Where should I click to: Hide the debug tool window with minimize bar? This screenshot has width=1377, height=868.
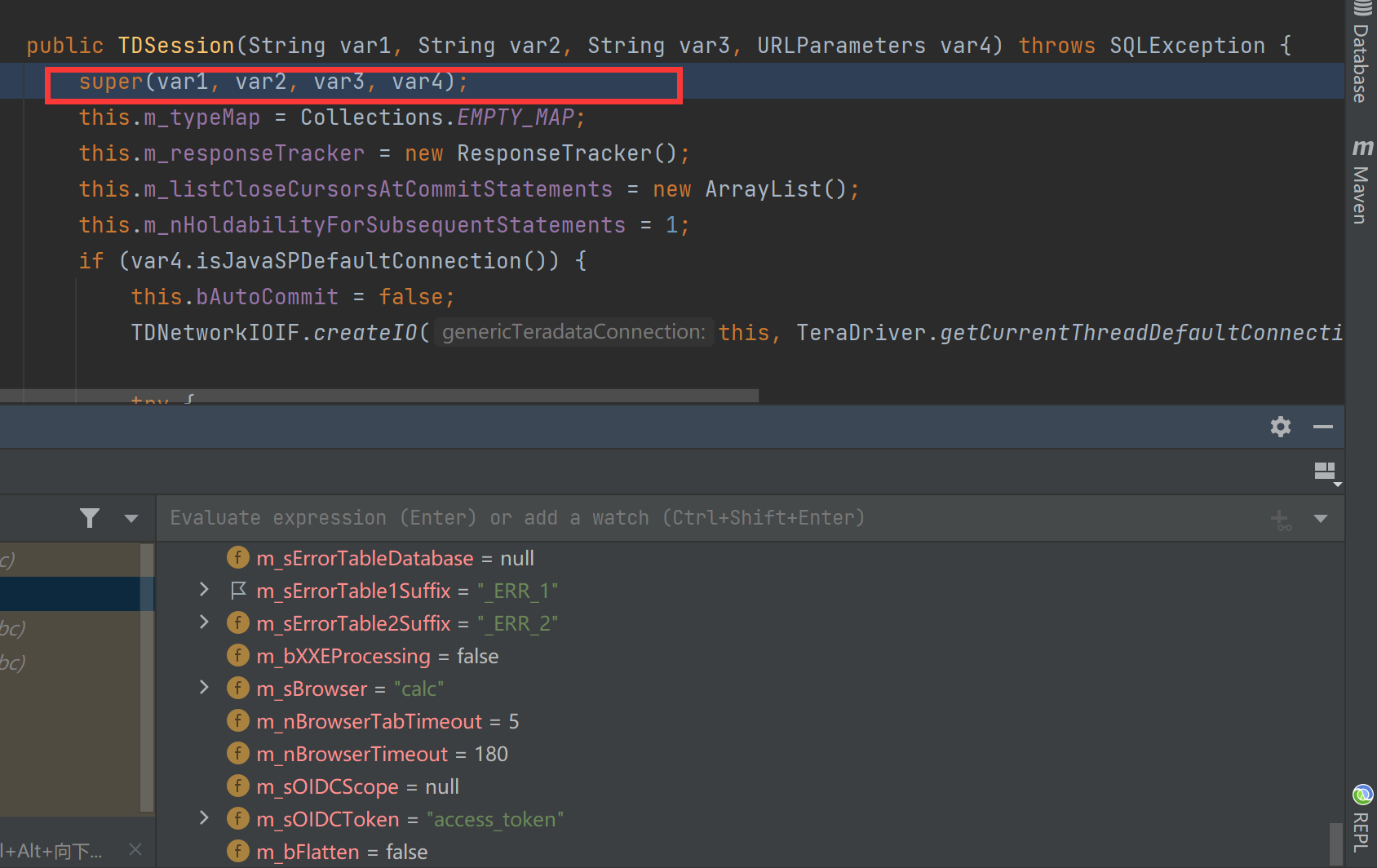click(x=1323, y=427)
